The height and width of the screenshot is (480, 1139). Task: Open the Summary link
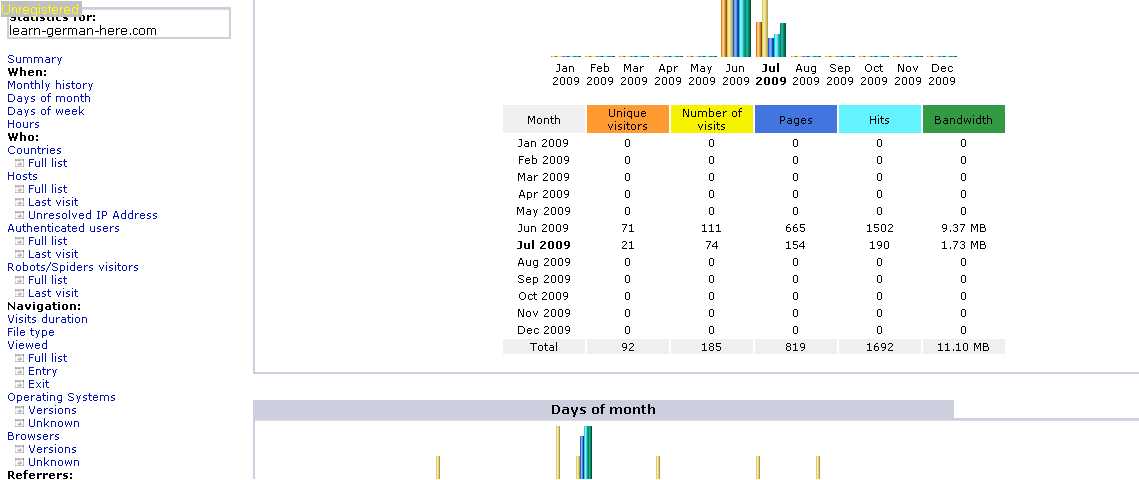(x=34, y=59)
